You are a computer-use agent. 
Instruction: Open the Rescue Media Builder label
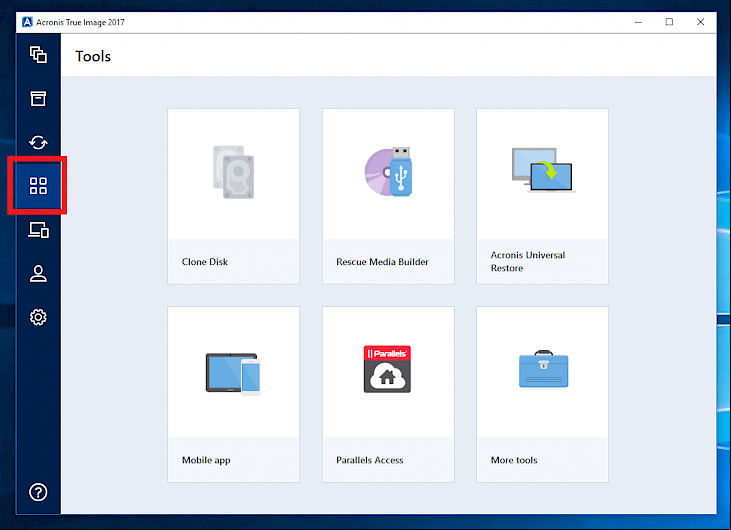tap(382, 262)
